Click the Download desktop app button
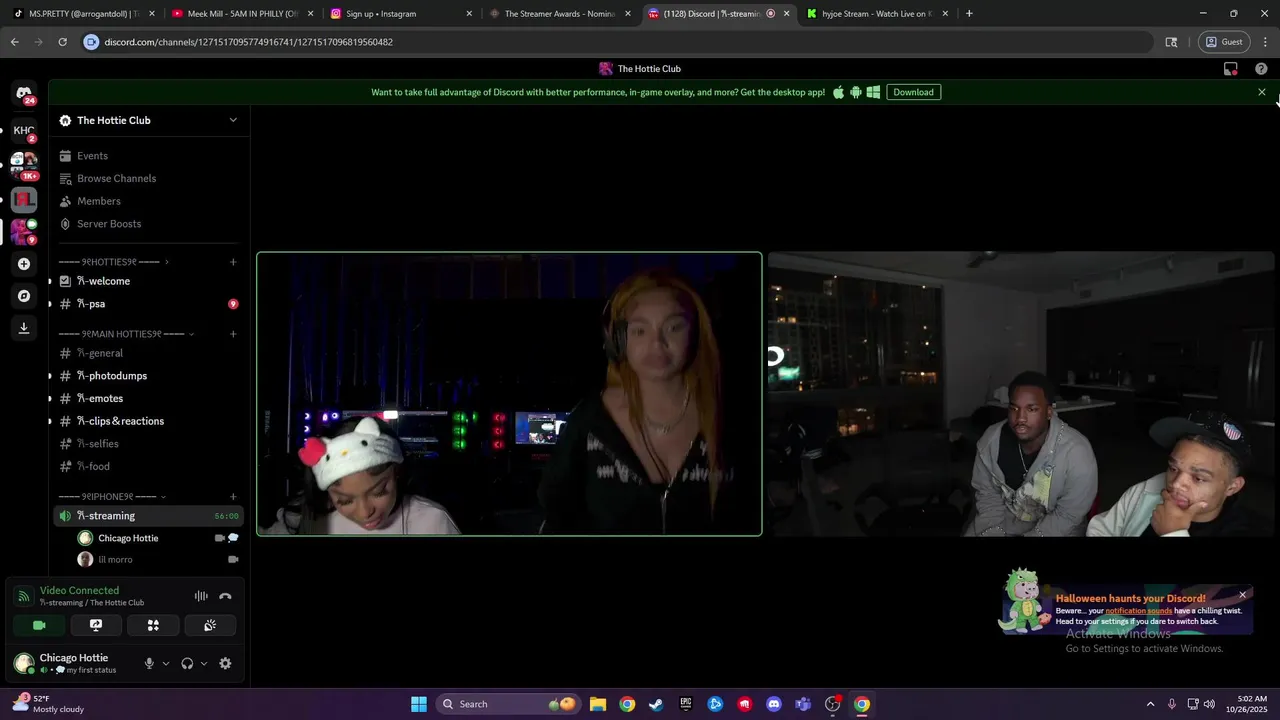Image resolution: width=1280 pixels, height=720 pixels. [x=913, y=92]
